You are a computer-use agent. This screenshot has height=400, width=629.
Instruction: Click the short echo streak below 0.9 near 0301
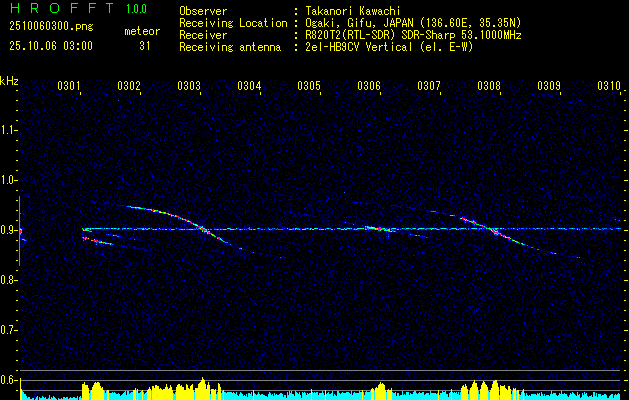pyautogui.click(x=98, y=241)
